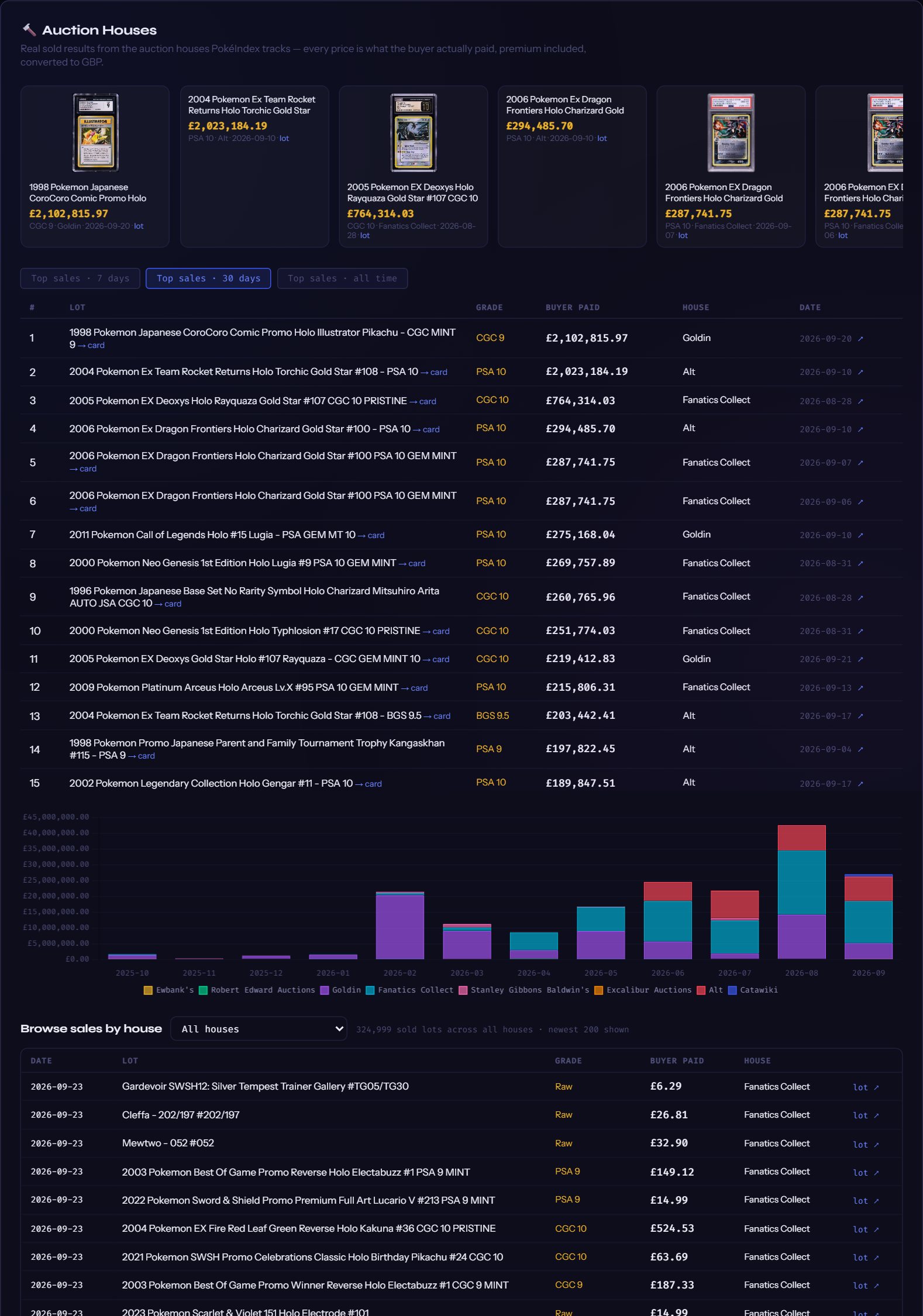Open external link arrow for 2026-09-06 row

click(860, 502)
